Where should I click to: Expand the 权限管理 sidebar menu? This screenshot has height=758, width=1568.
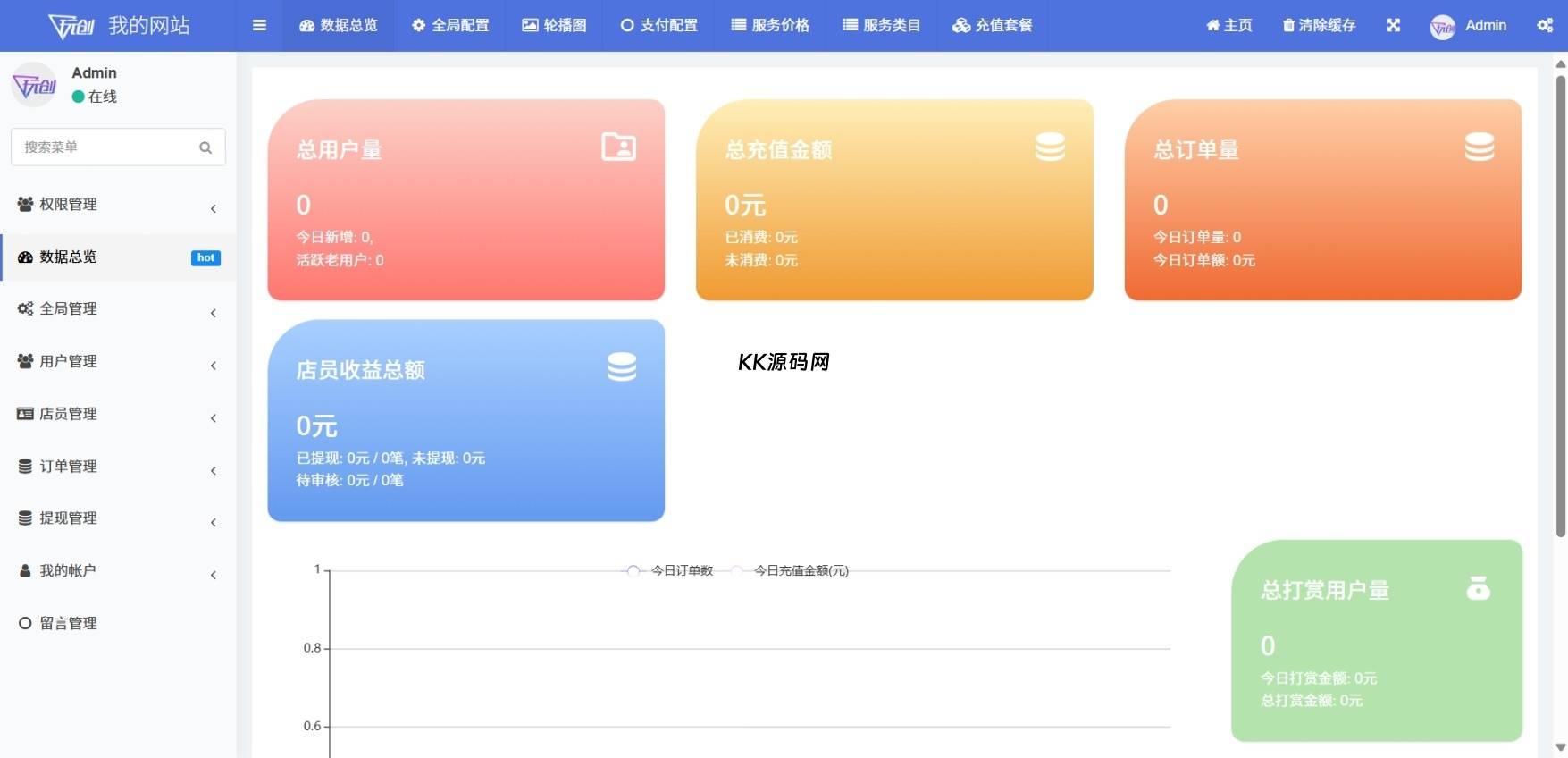pyautogui.click(x=117, y=205)
